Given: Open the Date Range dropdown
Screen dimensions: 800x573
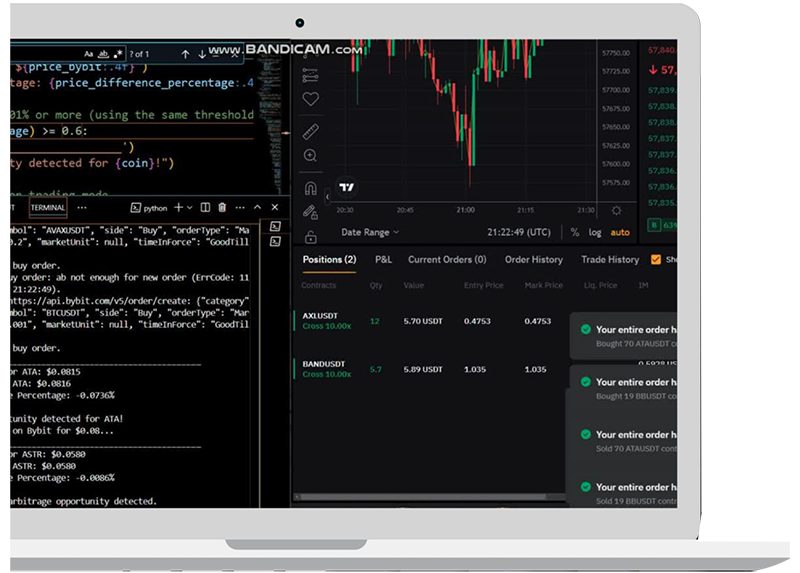Looking at the screenshot, I should tap(370, 232).
